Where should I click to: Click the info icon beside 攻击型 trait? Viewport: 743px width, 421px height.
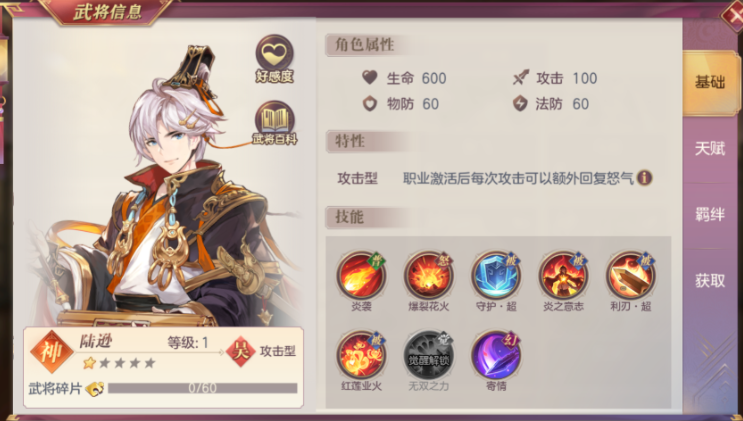[644, 178]
